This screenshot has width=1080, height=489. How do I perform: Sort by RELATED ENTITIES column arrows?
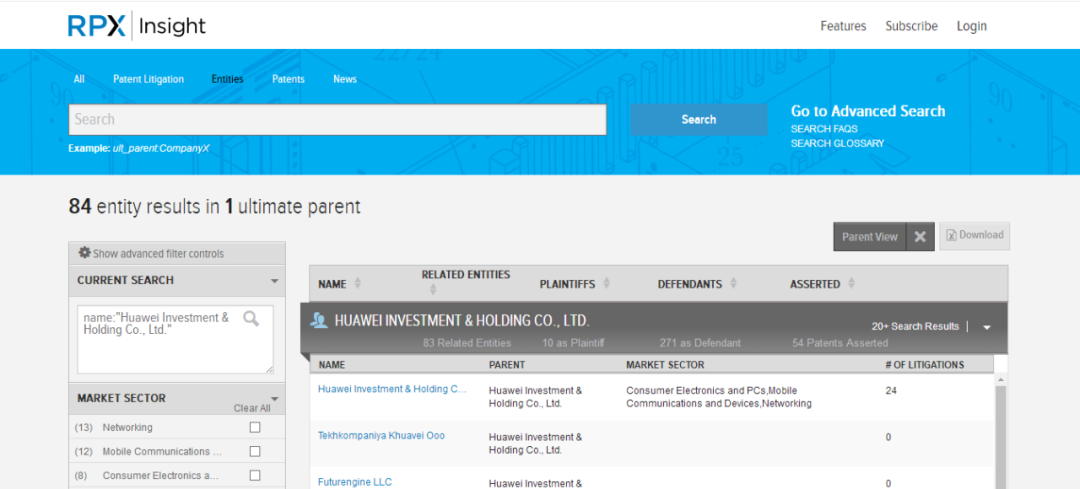433,290
